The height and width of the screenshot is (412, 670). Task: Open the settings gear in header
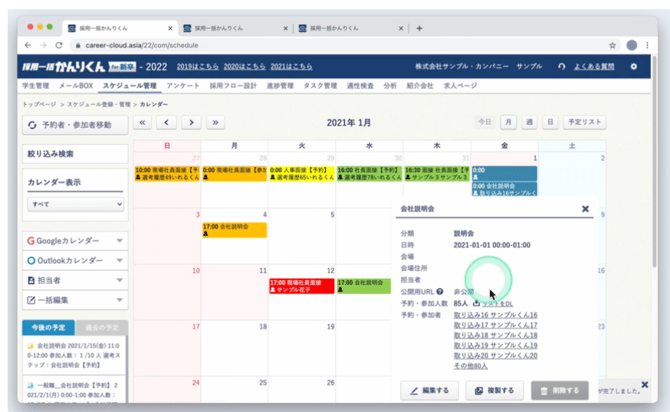(633, 66)
